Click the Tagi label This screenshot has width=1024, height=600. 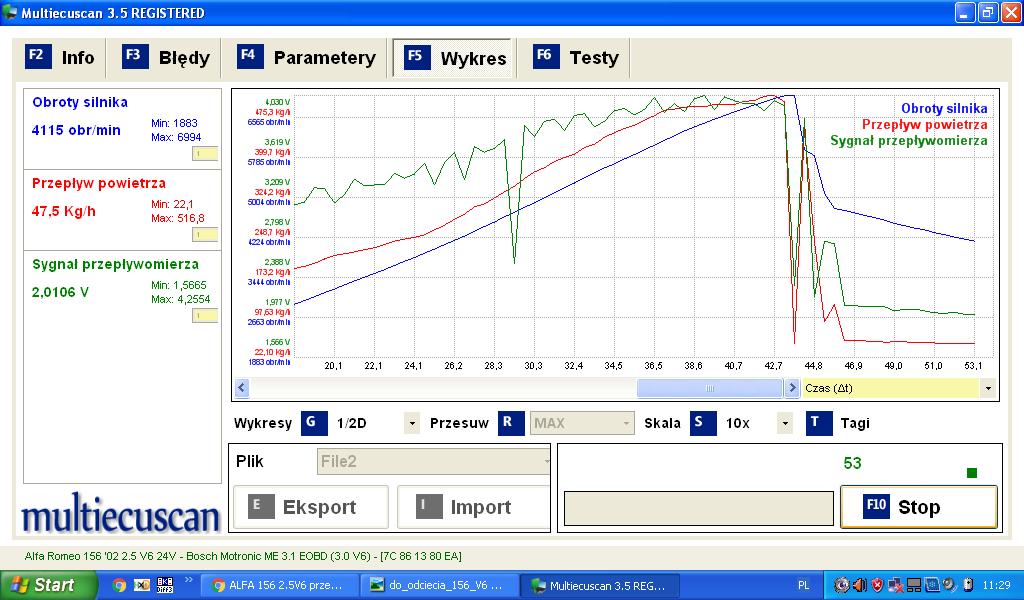tap(855, 423)
